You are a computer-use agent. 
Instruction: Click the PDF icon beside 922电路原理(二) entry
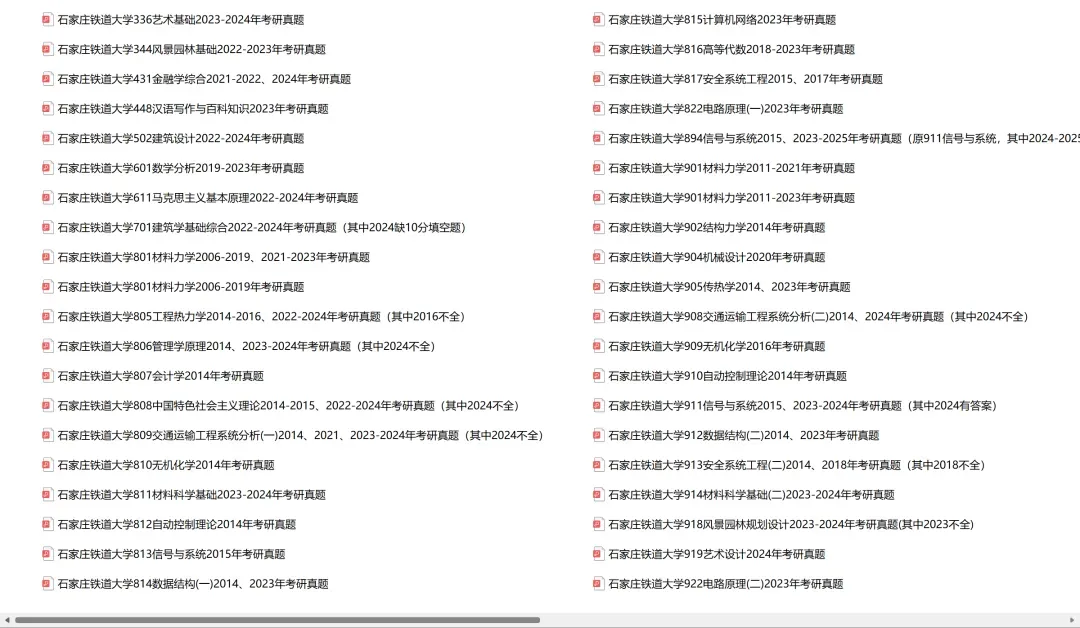598,583
